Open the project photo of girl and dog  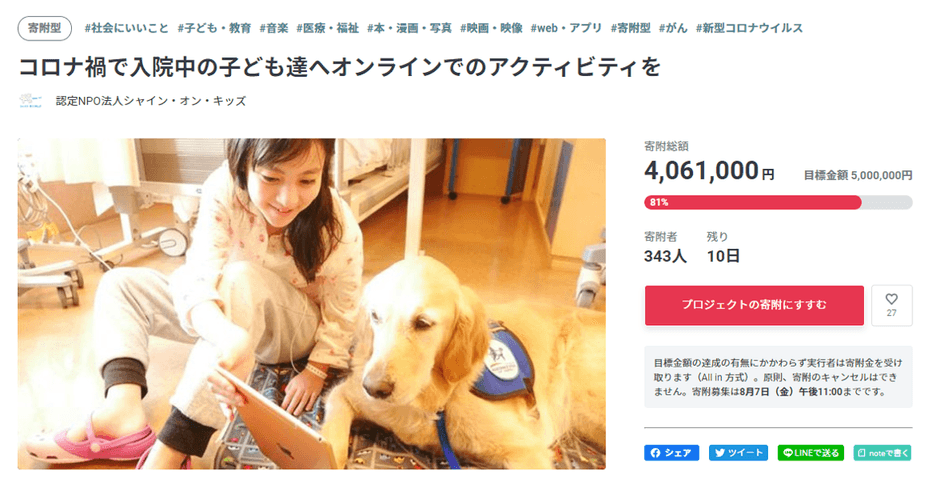pos(312,304)
